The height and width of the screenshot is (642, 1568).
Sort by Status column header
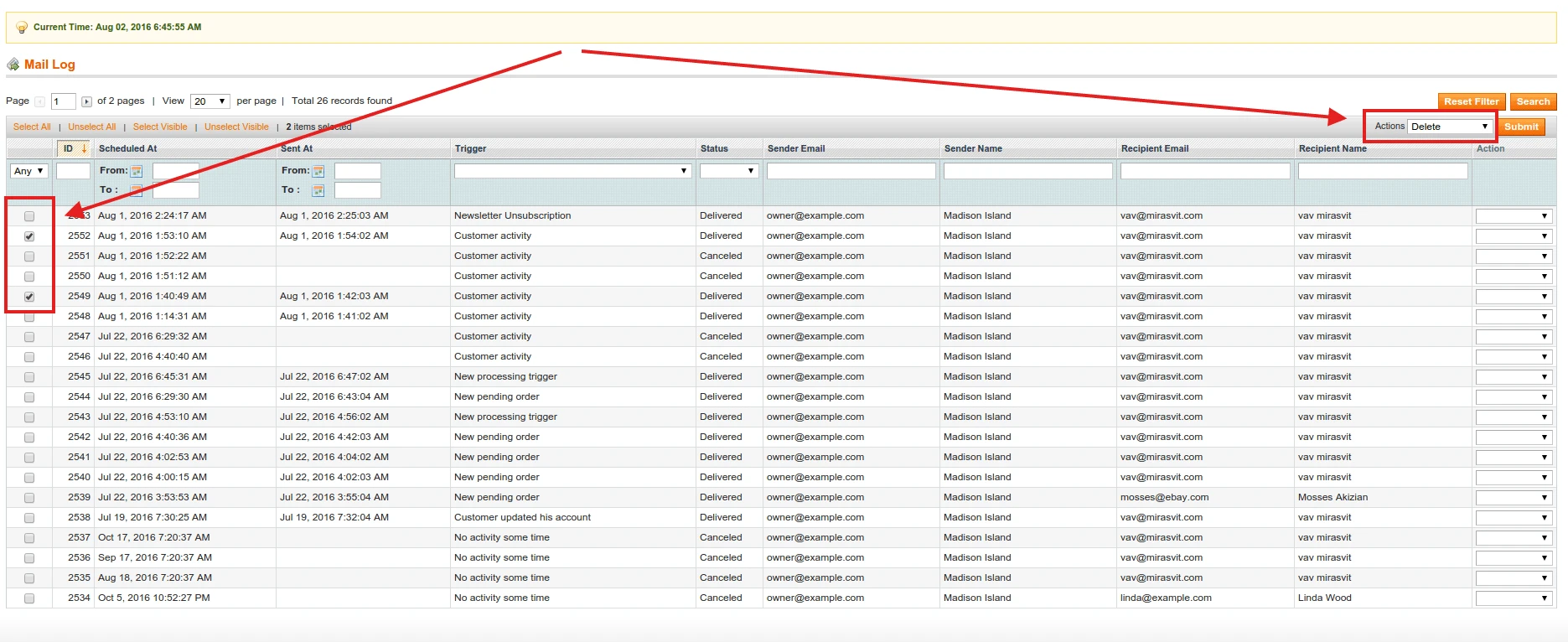click(x=714, y=148)
